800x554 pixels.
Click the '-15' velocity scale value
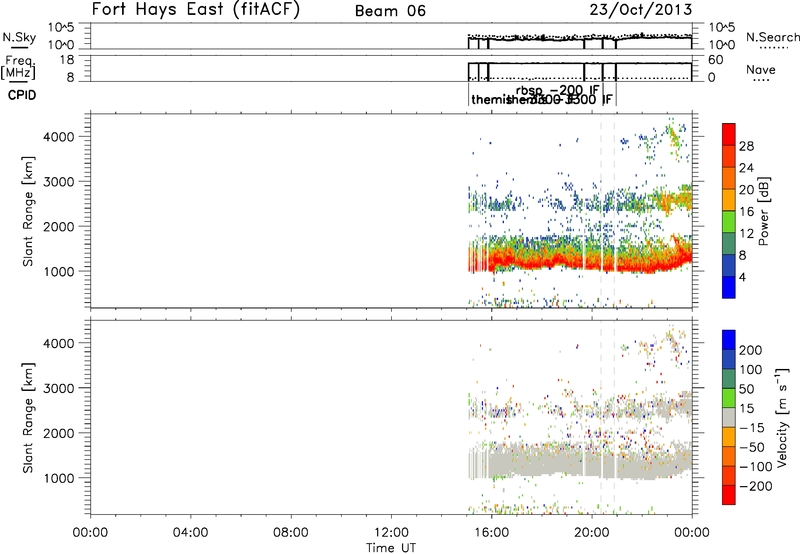click(752, 428)
